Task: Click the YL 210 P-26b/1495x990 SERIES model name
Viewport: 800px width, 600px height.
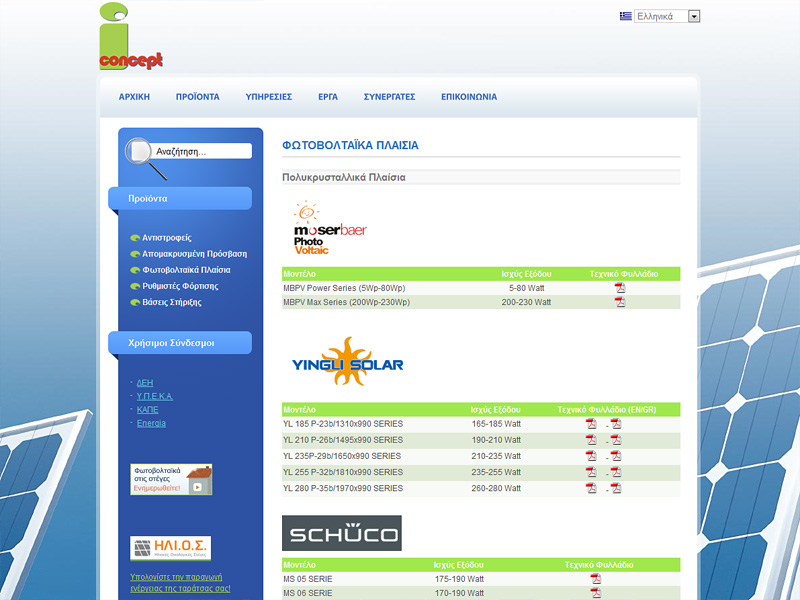Action: pyautogui.click(x=343, y=440)
